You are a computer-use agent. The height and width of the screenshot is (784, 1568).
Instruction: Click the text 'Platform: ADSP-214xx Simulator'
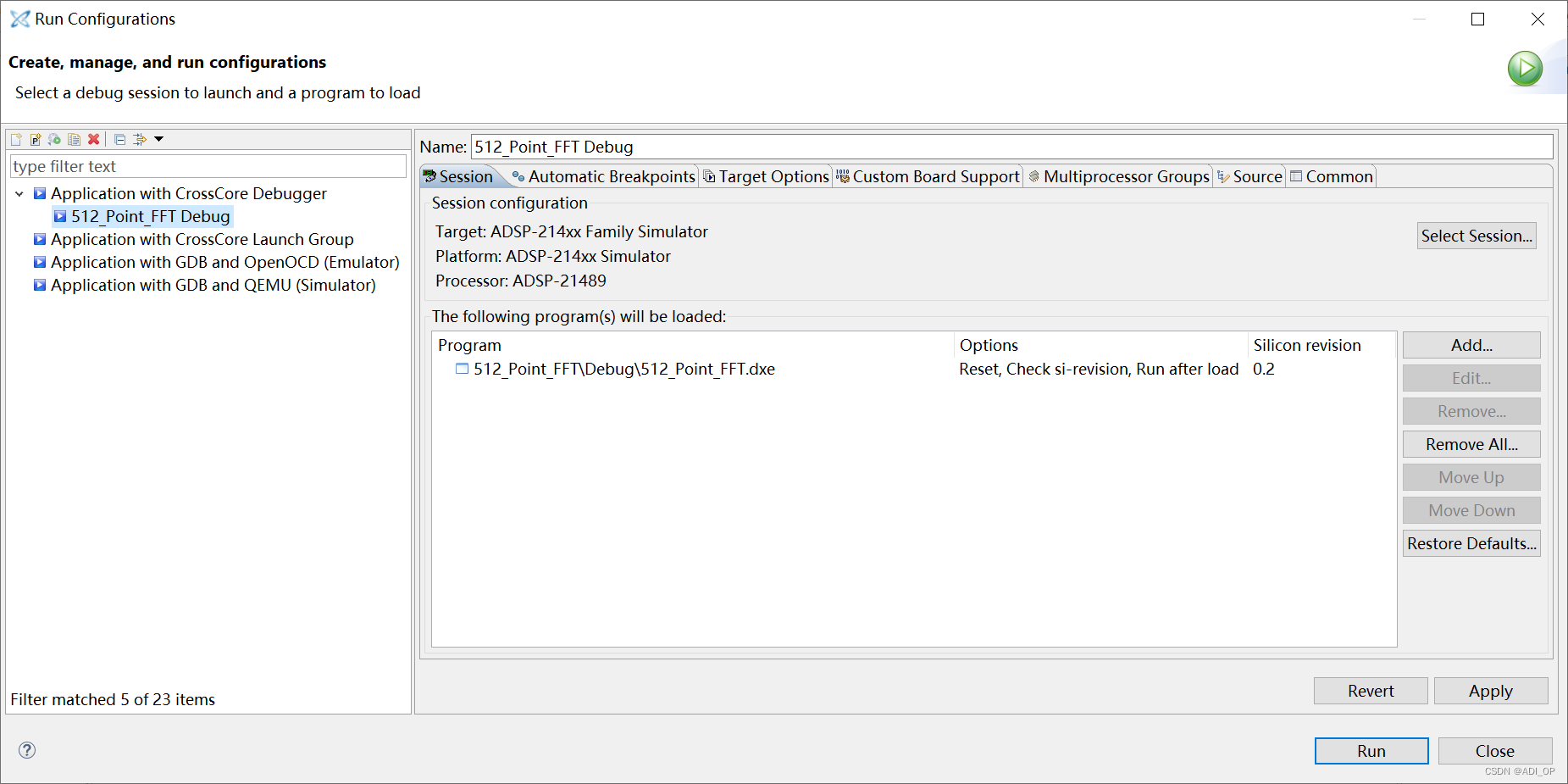(x=553, y=256)
